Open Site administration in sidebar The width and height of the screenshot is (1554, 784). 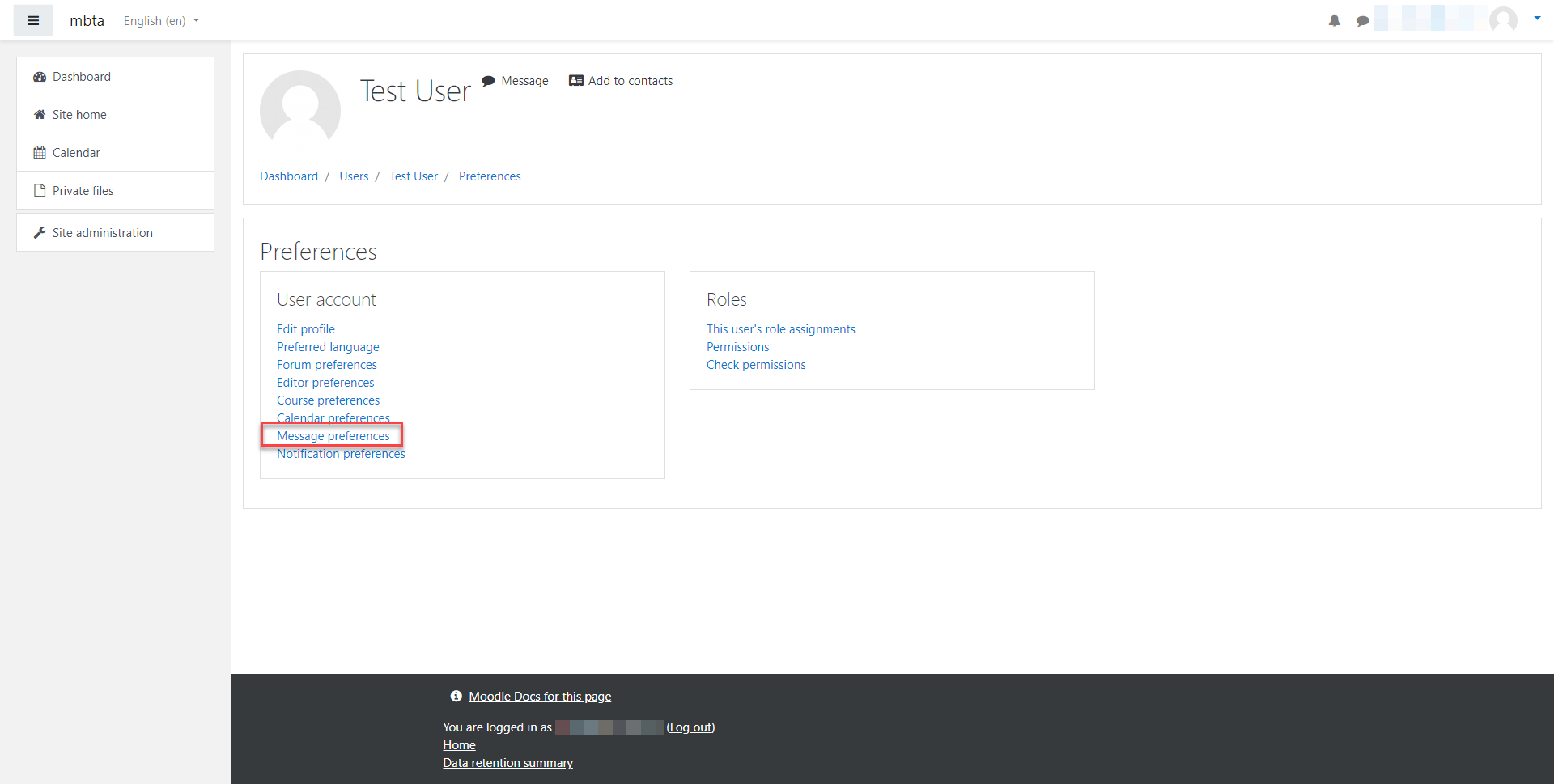pyautogui.click(x=115, y=232)
